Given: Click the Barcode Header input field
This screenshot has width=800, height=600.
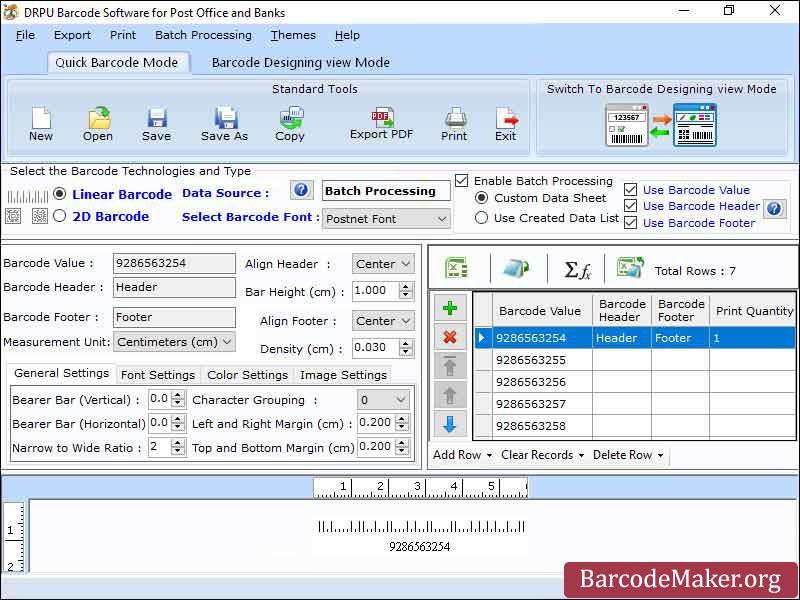Looking at the screenshot, I should (174, 287).
